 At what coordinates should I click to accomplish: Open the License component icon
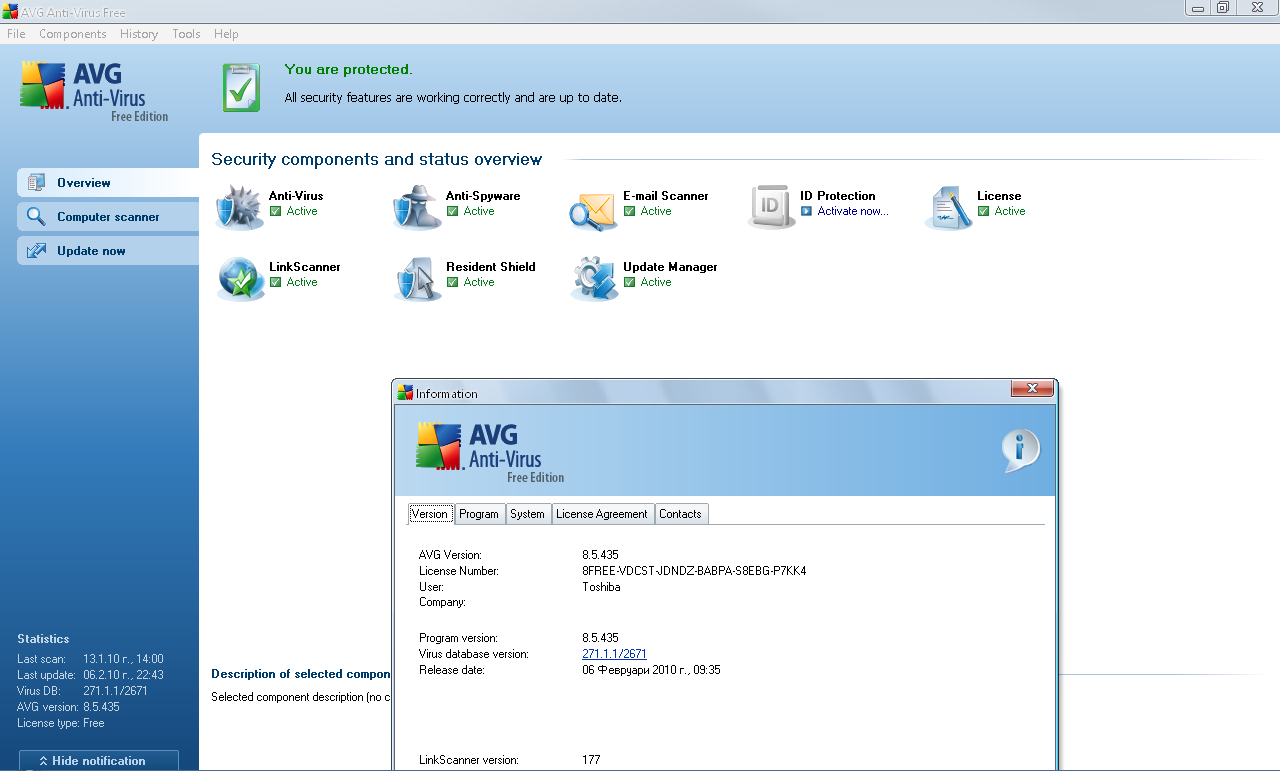(948, 208)
